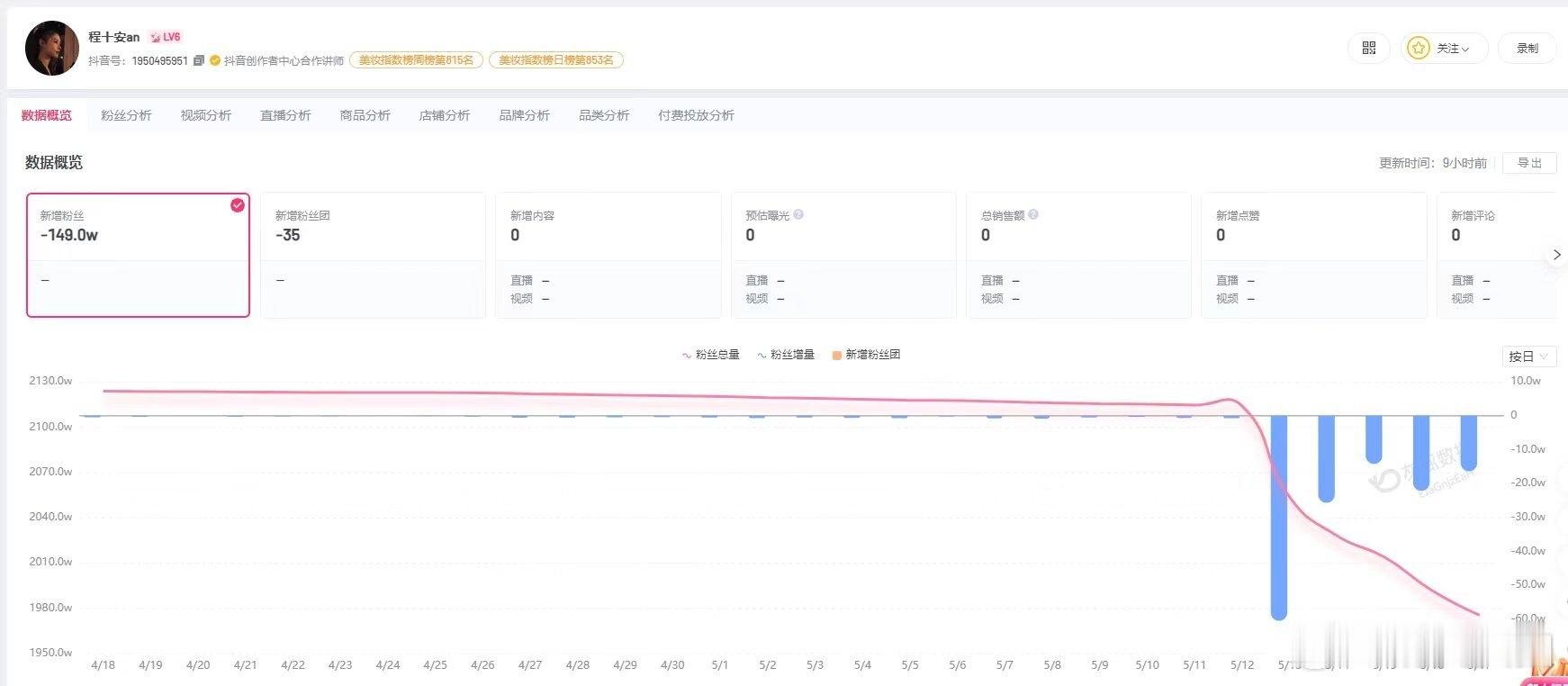Switch to the 粉丝分析 tab
The width and height of the screenshot is (1568, 686).
pos(126,115)
